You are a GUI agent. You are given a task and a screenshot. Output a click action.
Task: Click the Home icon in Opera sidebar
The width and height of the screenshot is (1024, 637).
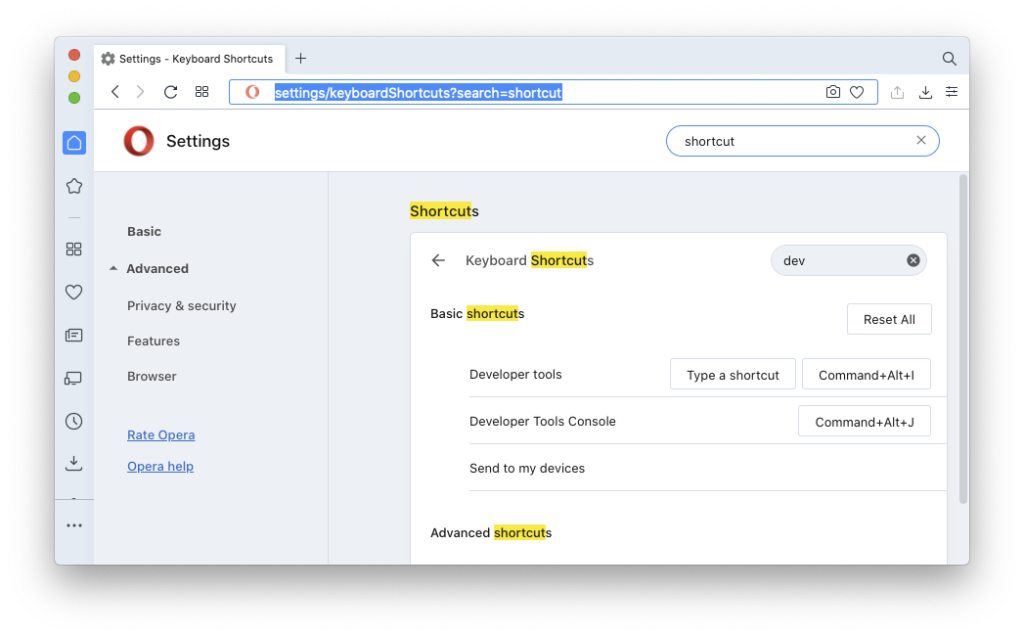point(74,143)
